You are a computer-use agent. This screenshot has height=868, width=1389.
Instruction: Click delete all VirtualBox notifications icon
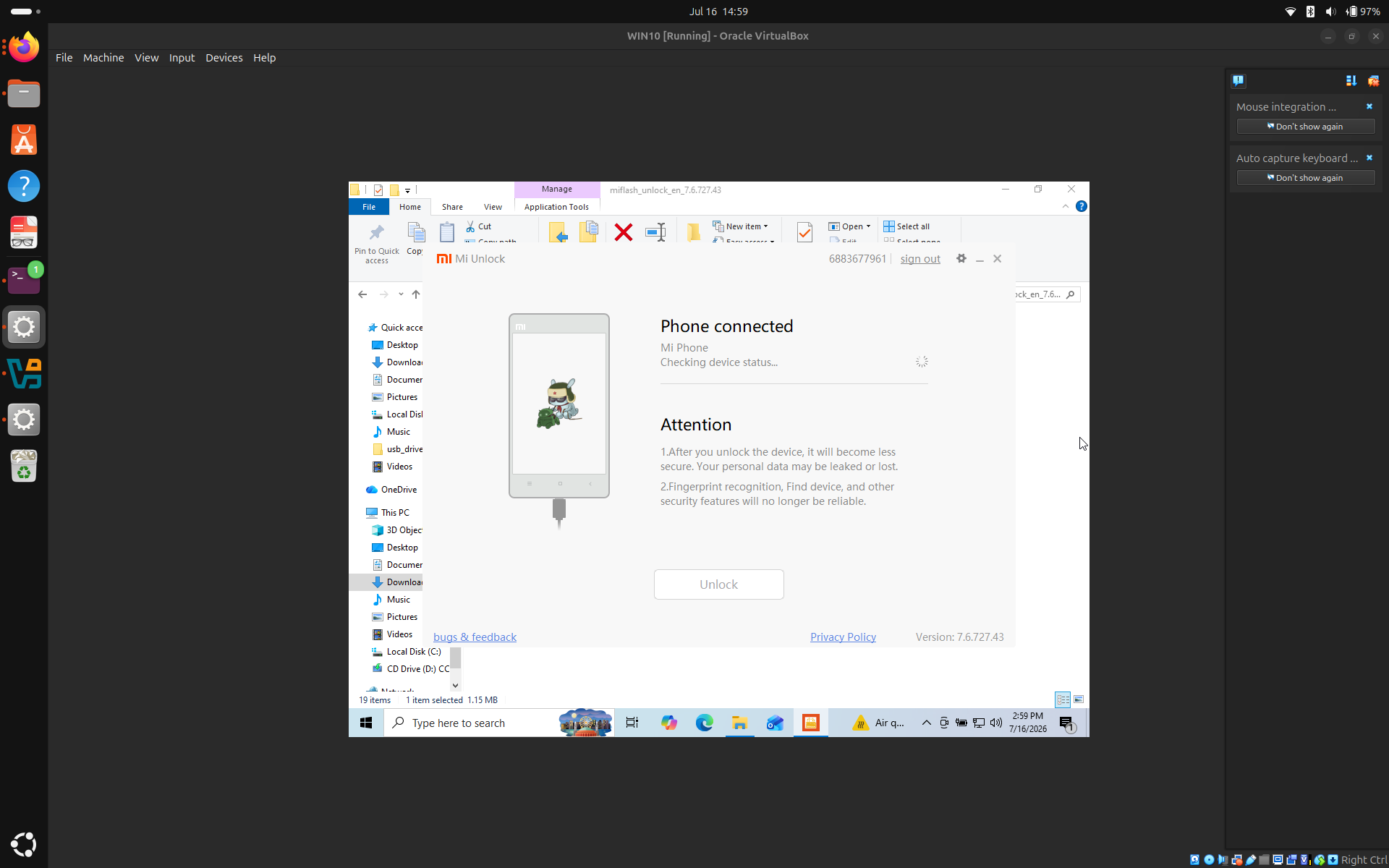click(1373, 81)
